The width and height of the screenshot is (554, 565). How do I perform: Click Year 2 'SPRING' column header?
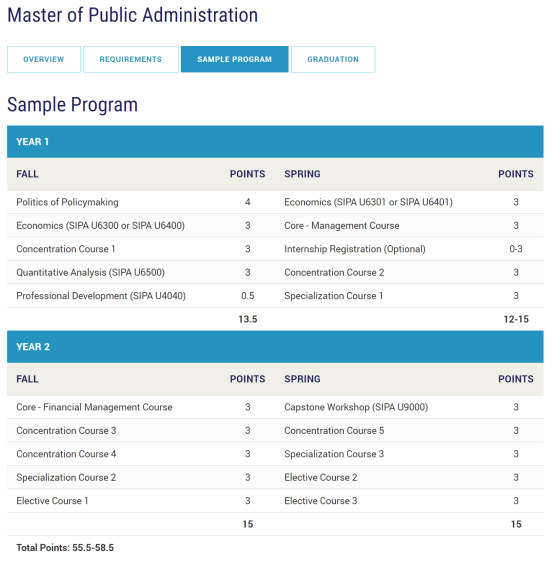click(x=302, y=379)
